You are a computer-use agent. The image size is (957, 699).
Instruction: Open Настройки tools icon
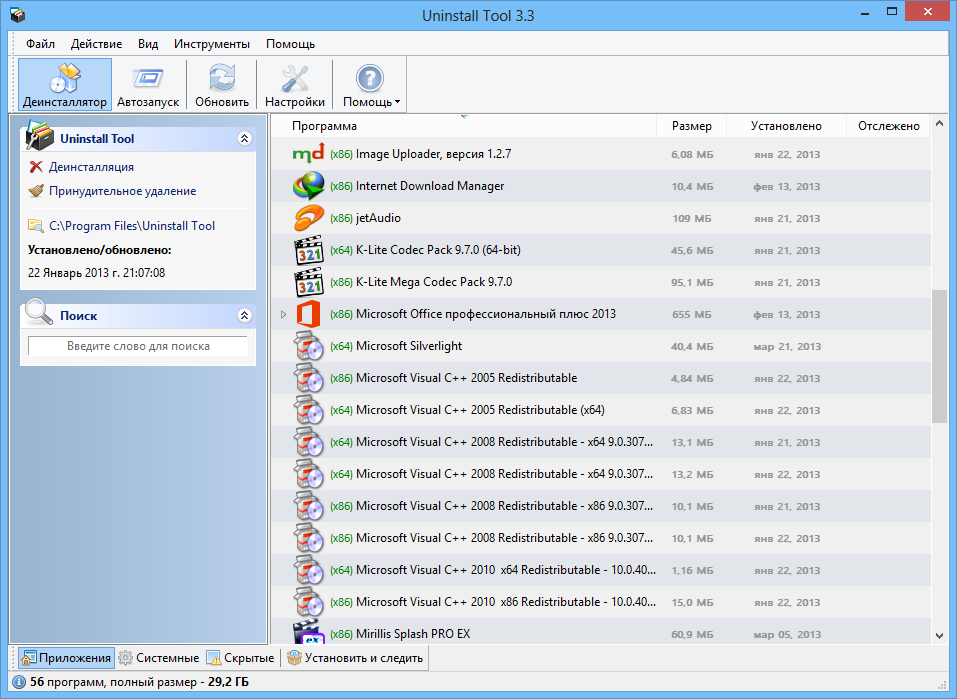294,78
